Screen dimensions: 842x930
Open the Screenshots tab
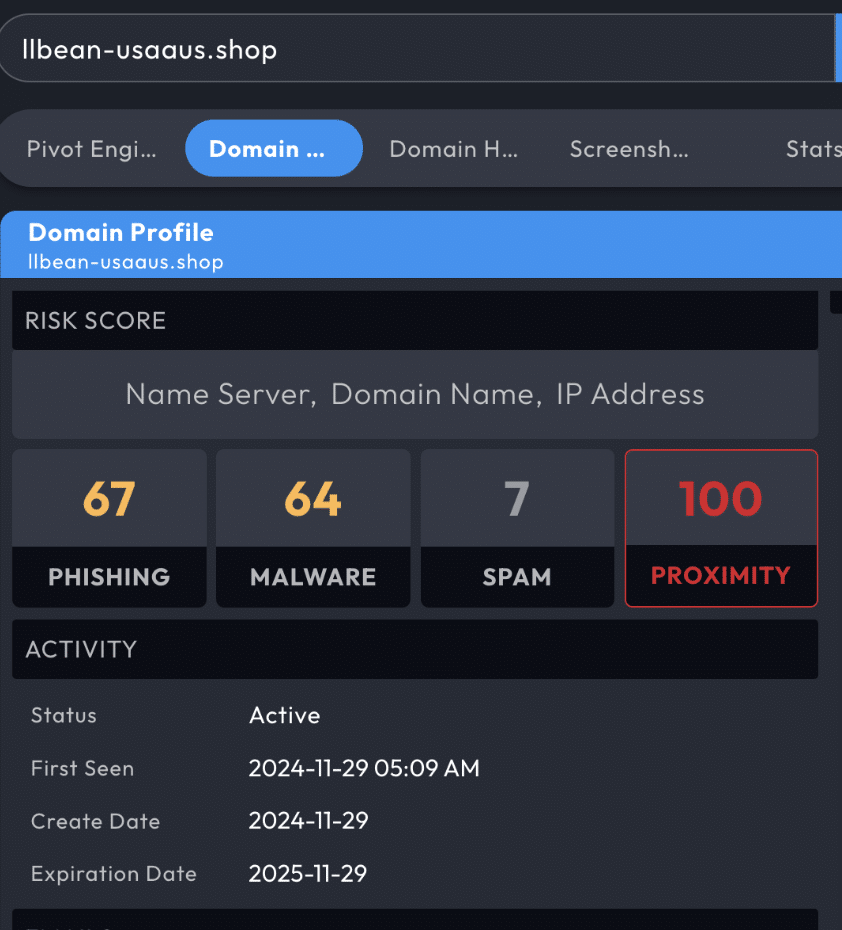pyautogui.click(x=629, y=149)
